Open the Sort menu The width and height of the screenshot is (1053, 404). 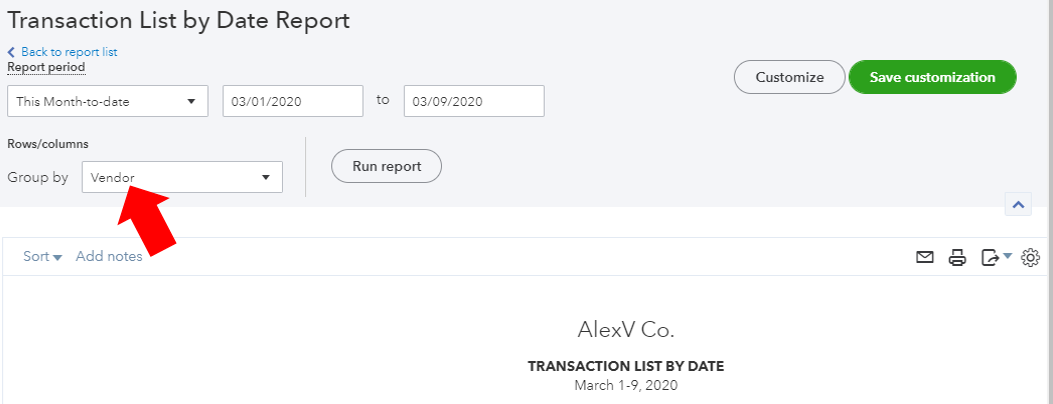(42, 256)
